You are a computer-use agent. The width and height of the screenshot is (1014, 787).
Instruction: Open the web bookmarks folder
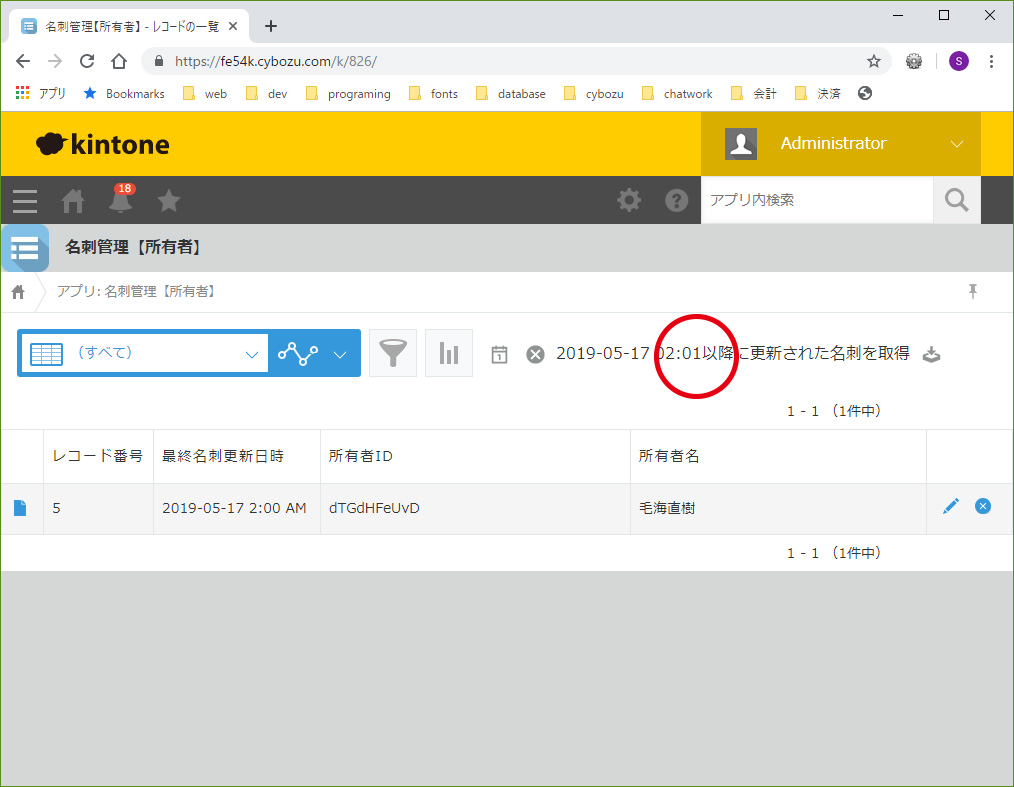[x=205, y=94]
